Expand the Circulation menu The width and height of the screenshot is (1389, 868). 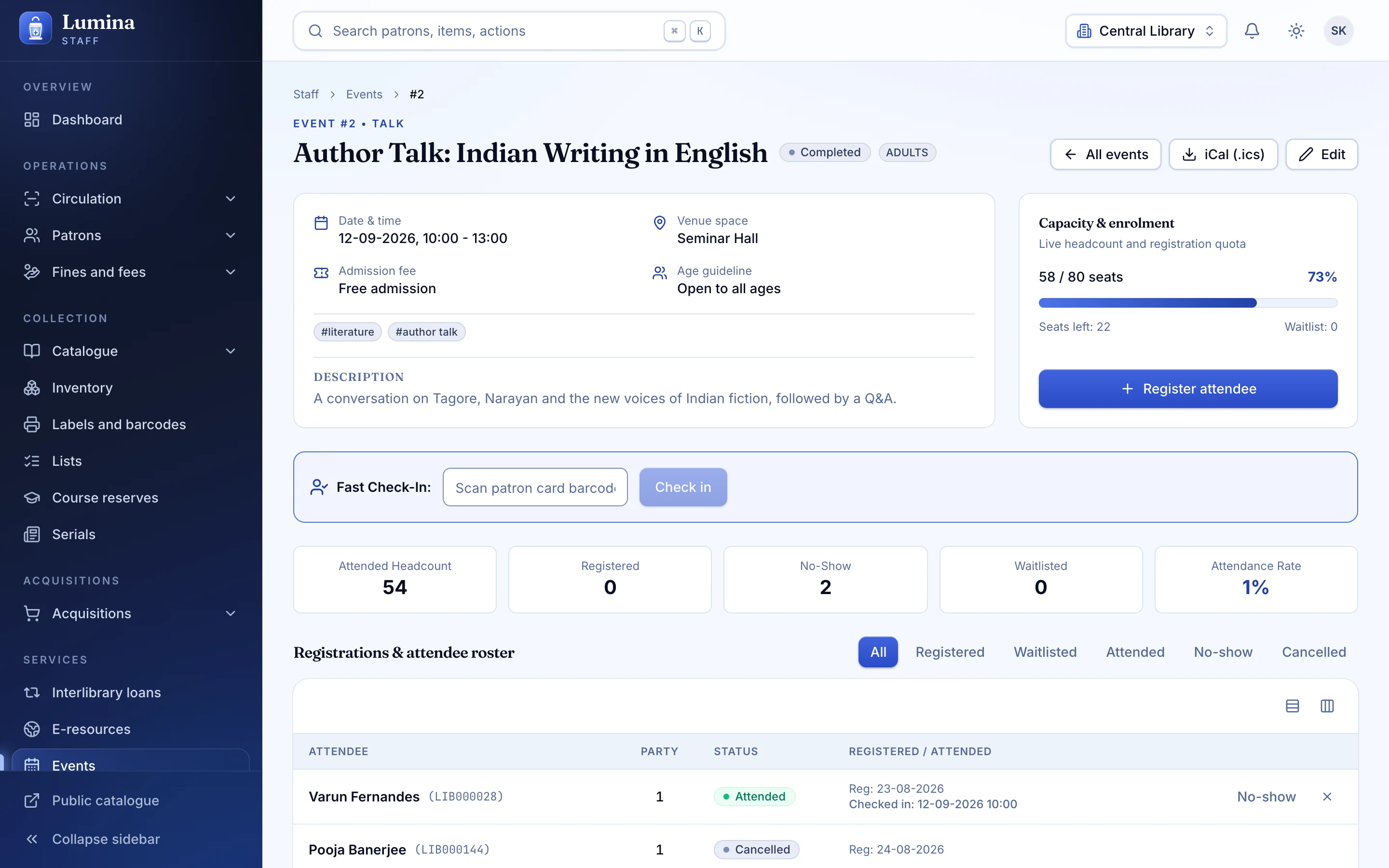[131, 199]
